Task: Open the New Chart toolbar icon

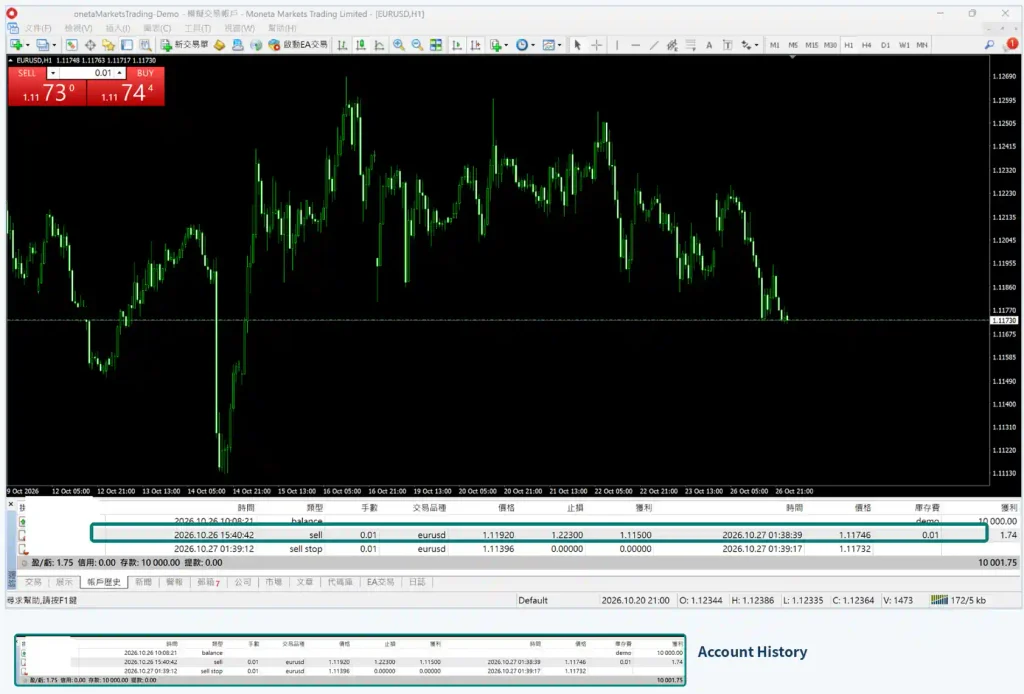Action: (x=15, y=45)
